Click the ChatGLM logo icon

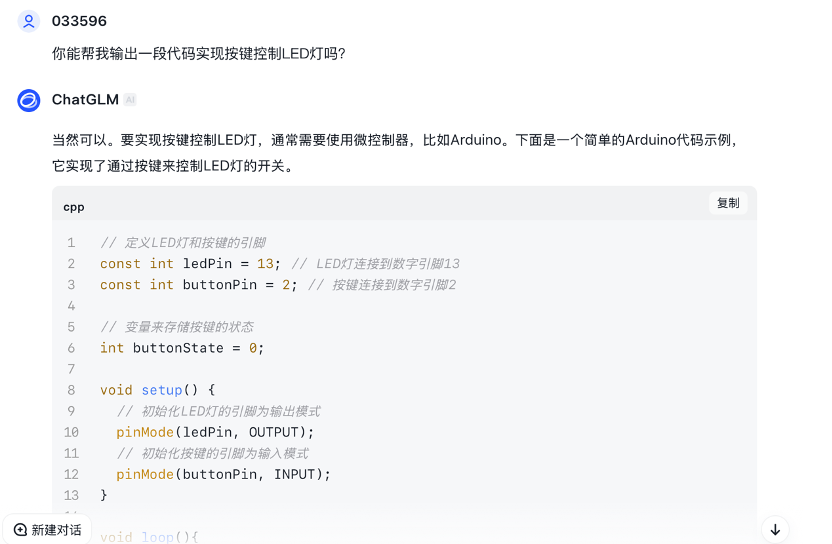tap(29, 100)
